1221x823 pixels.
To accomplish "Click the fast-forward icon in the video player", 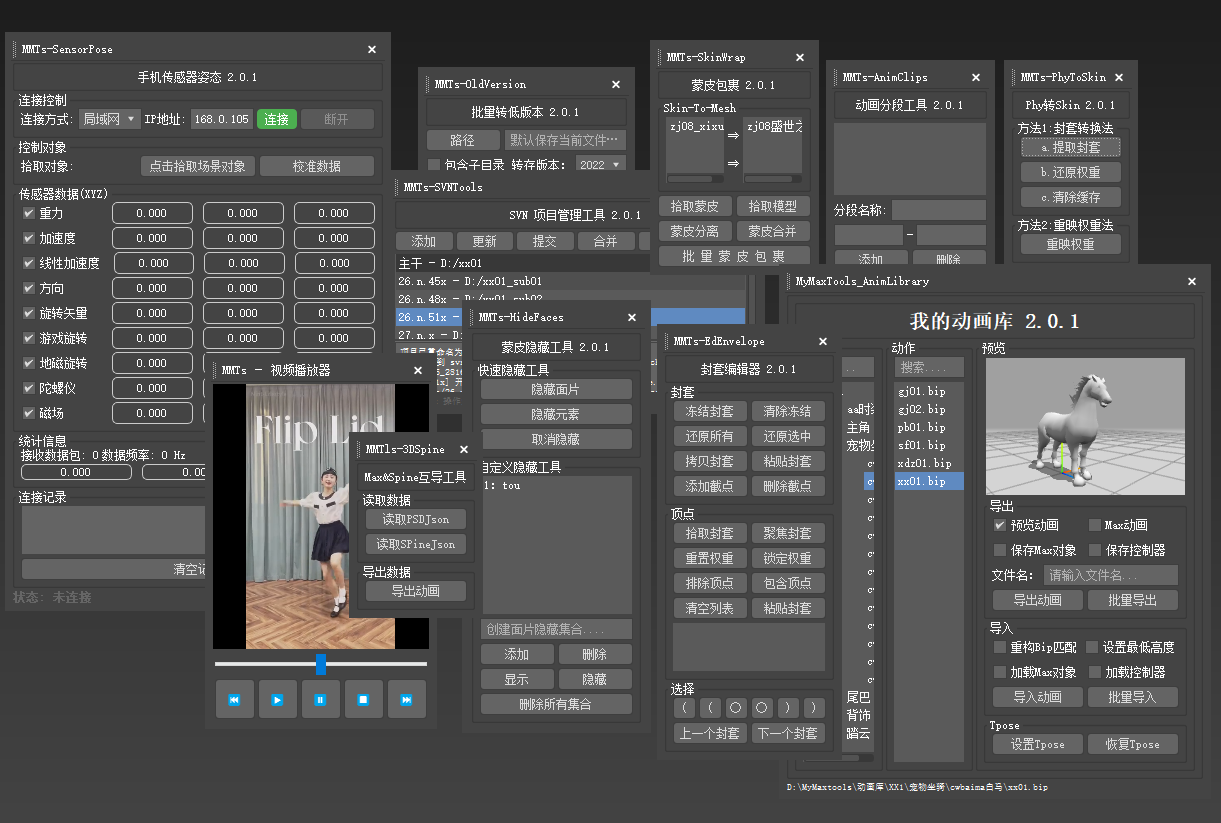I will (x=407, y=700).
